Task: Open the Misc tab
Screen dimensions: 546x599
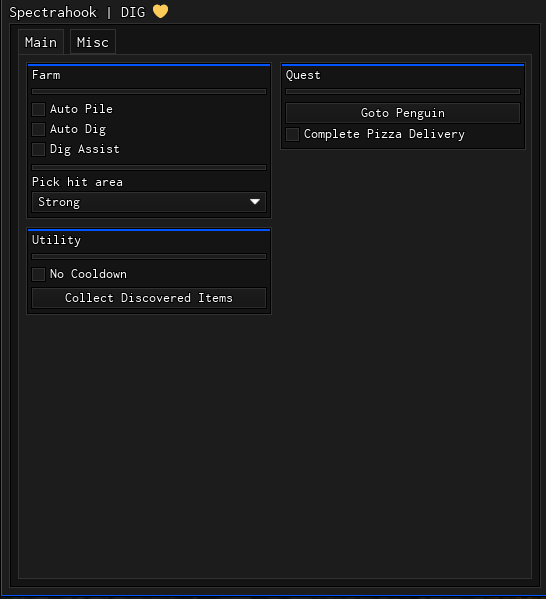Action: point(93,42)
